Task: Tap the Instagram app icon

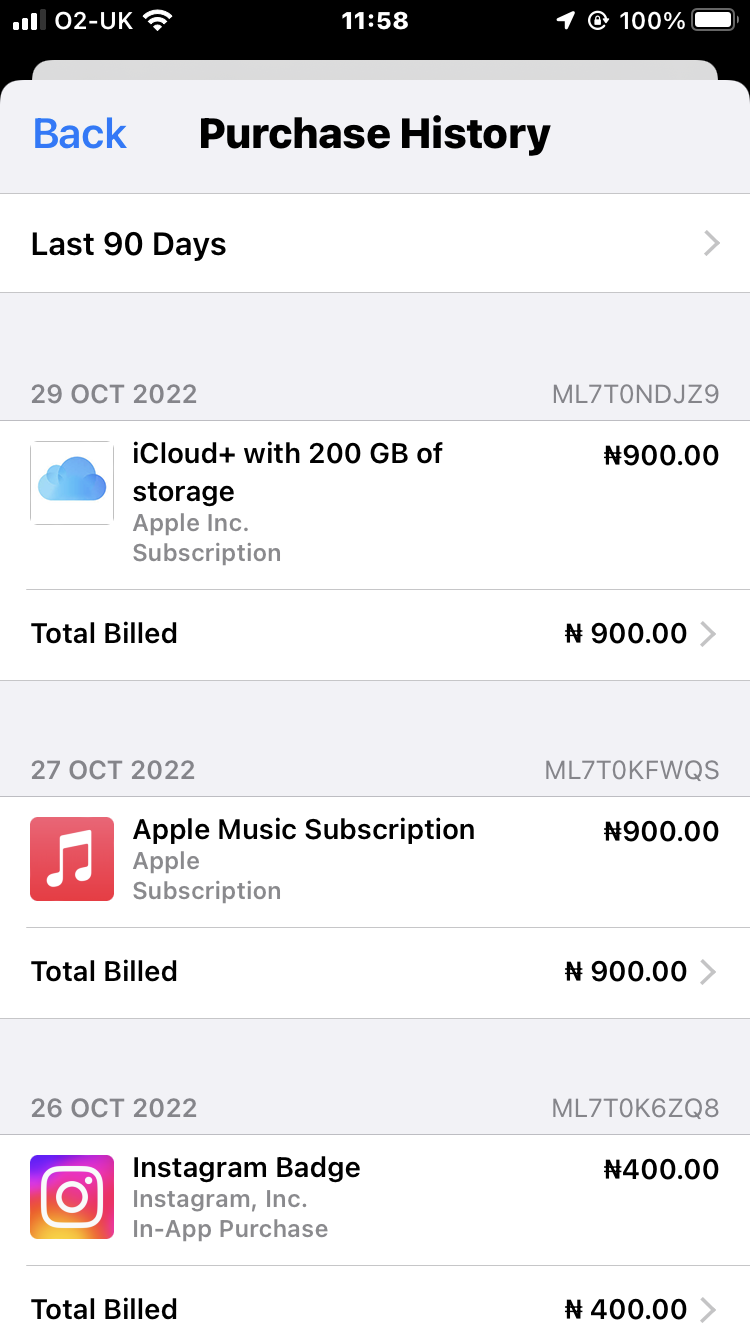Action: pyautogui.click(x=72, y=1197)
